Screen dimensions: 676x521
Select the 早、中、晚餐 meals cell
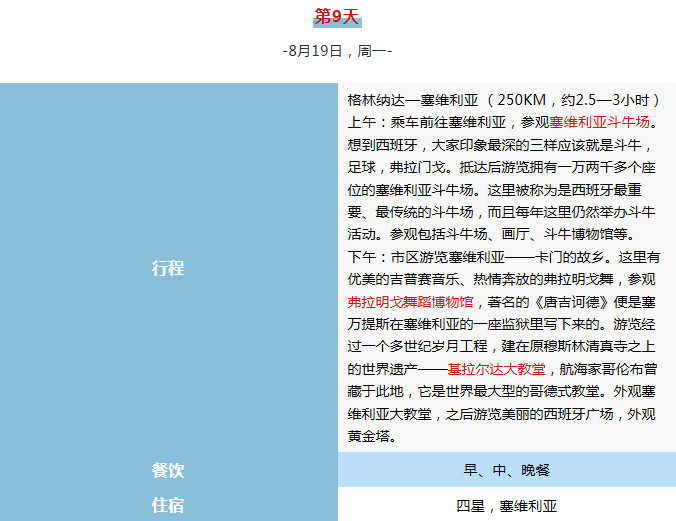click(506, 470)
